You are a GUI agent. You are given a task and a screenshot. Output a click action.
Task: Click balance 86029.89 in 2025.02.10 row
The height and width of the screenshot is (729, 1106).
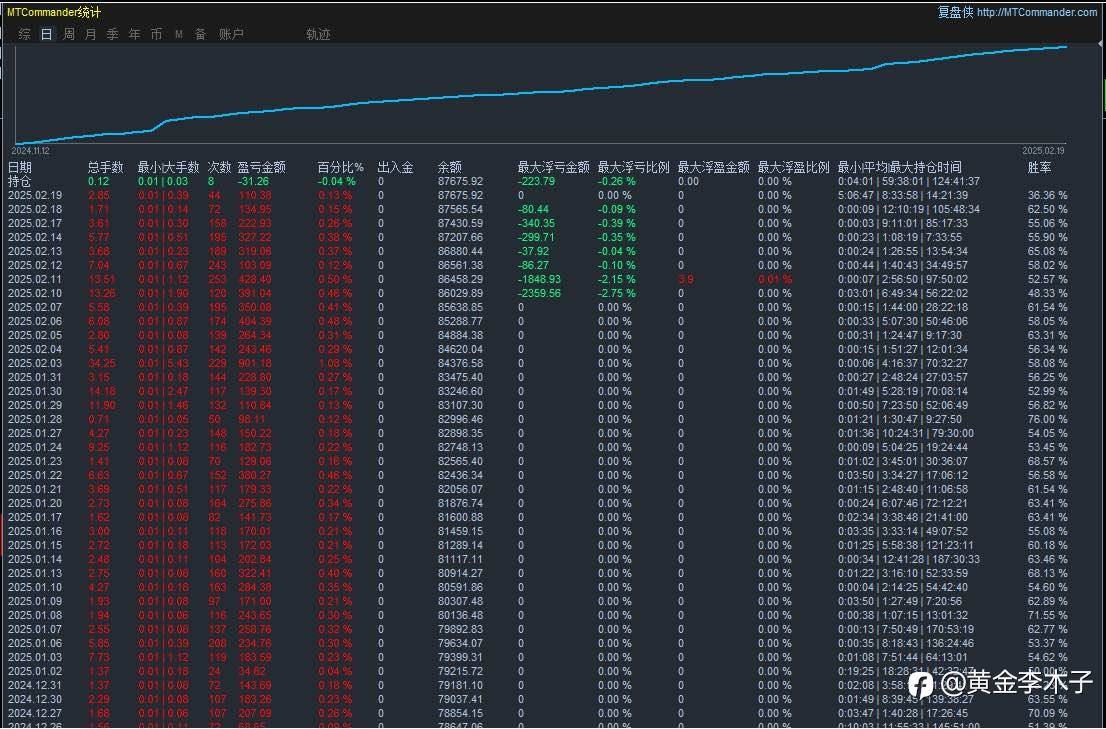tap(461, 293)
